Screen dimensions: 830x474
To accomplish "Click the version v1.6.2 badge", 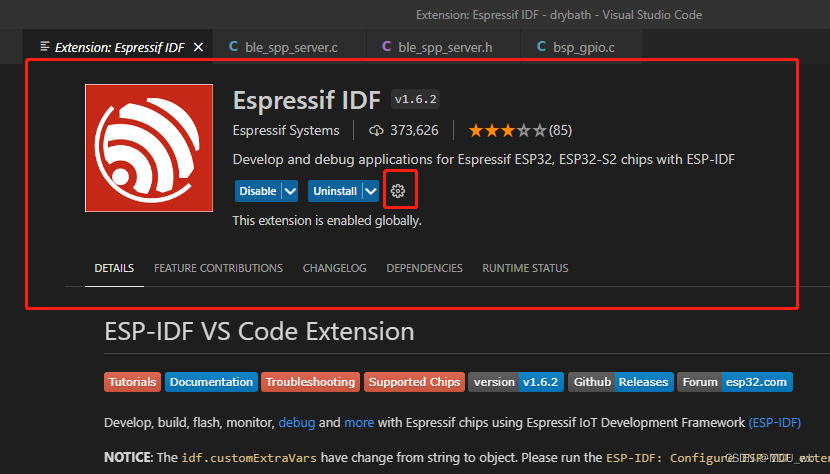I will coord(516,382).
